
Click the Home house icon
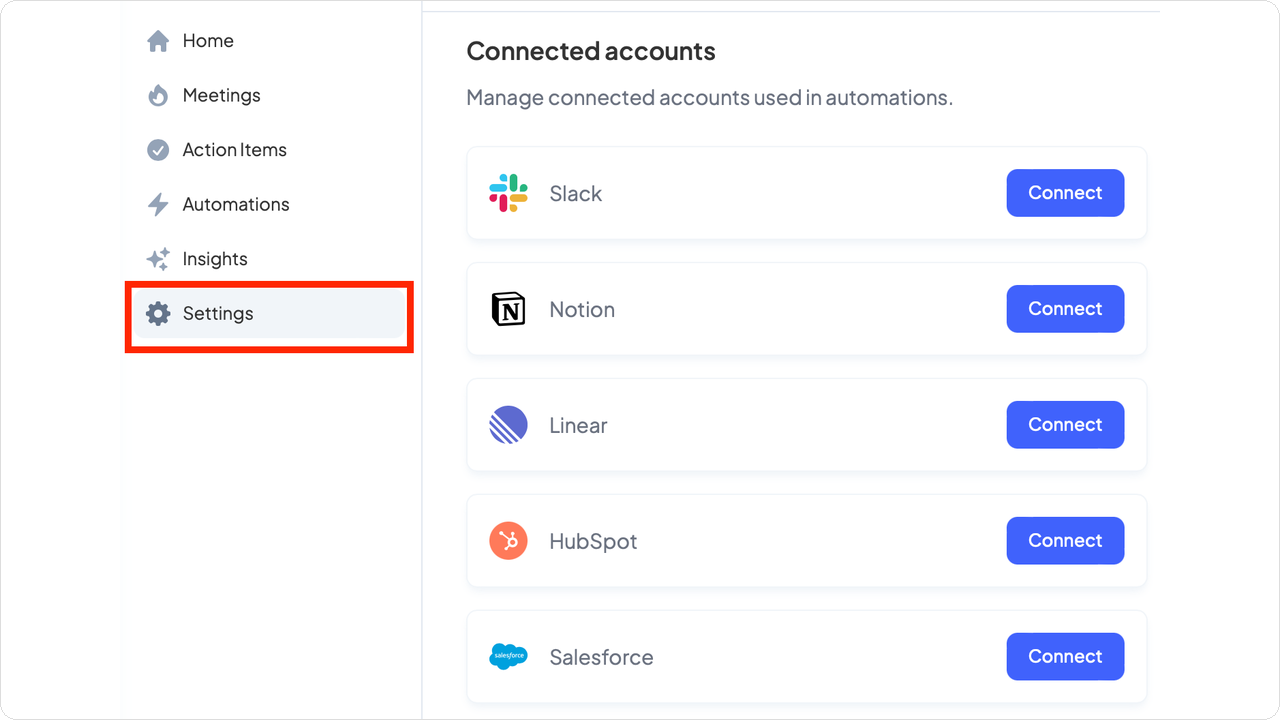point(158,41)
